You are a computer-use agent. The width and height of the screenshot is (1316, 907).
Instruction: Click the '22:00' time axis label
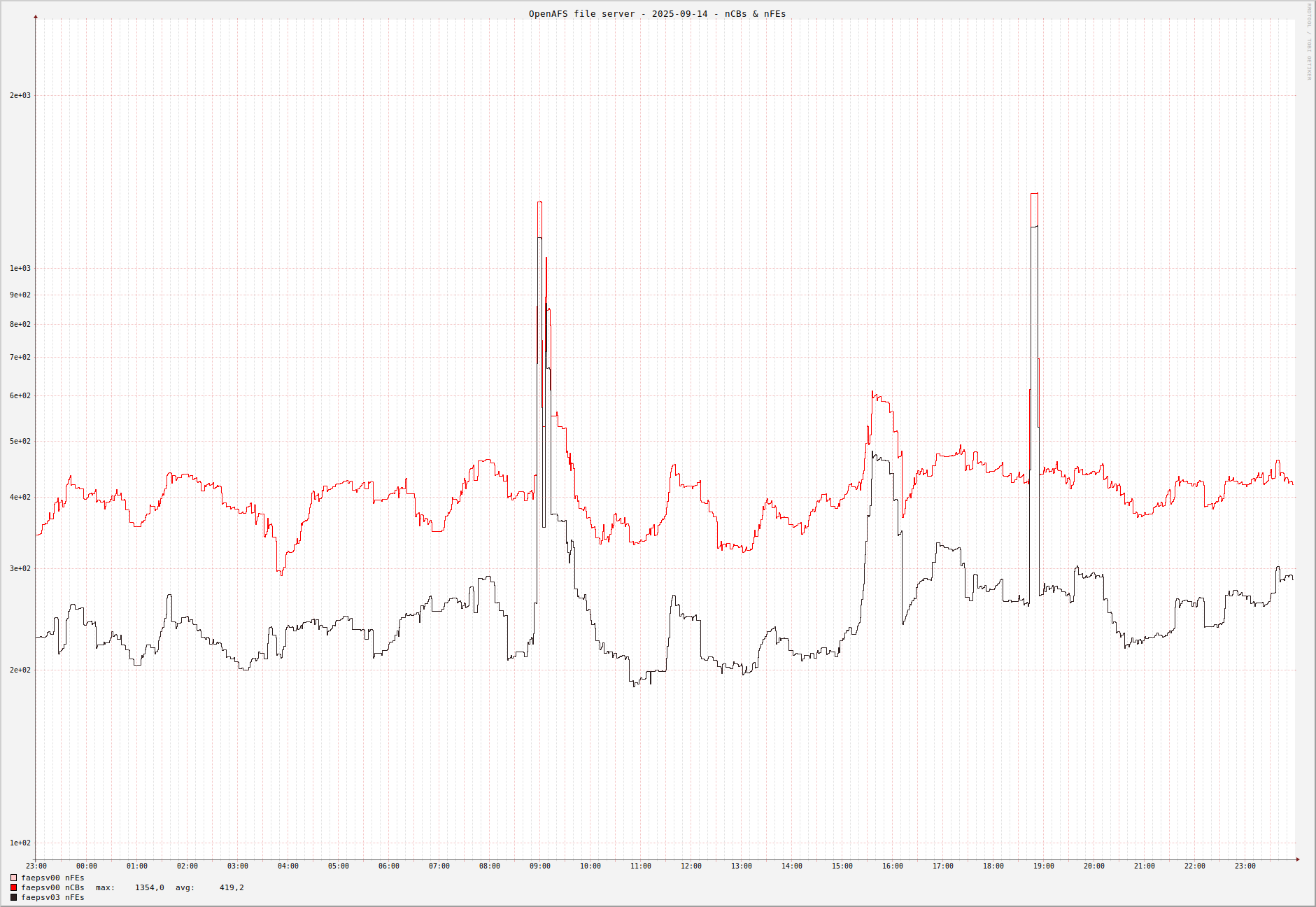click(x=1195, y=866)
